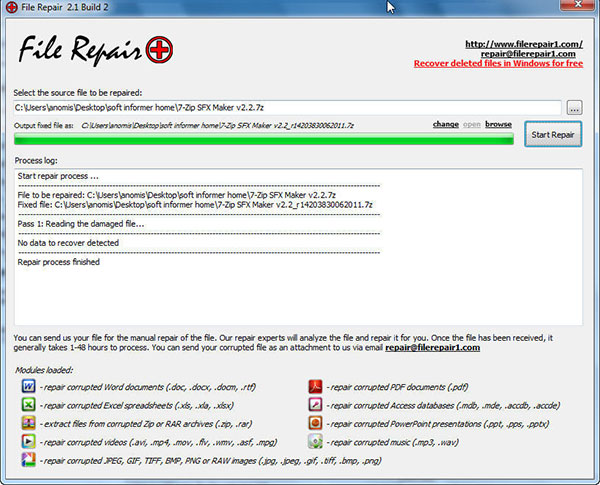Click the Word documents module icon
600x485 pixels.
[x=28, y=386]
